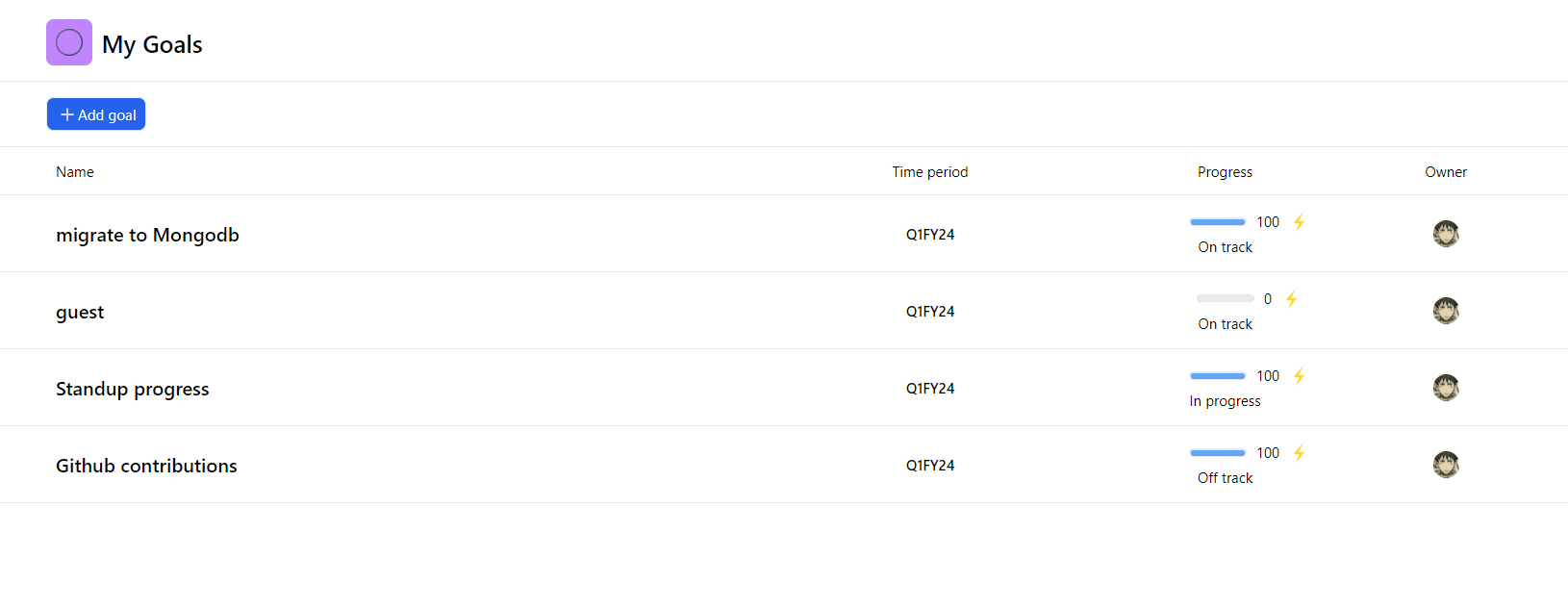The width and height of the screenshot is (1568, 609).
Task: Open owner avatar for Github contributions
Action: coord(1446,465)
